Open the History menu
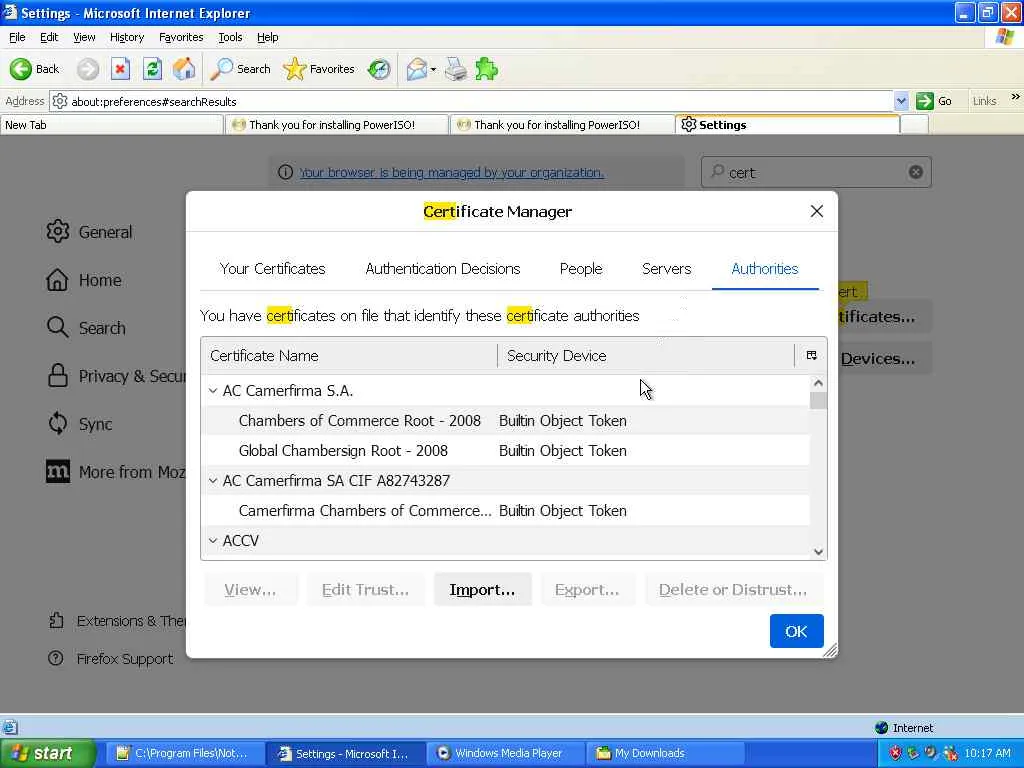This screenshot has width=1024, height=768. [127, 37]
